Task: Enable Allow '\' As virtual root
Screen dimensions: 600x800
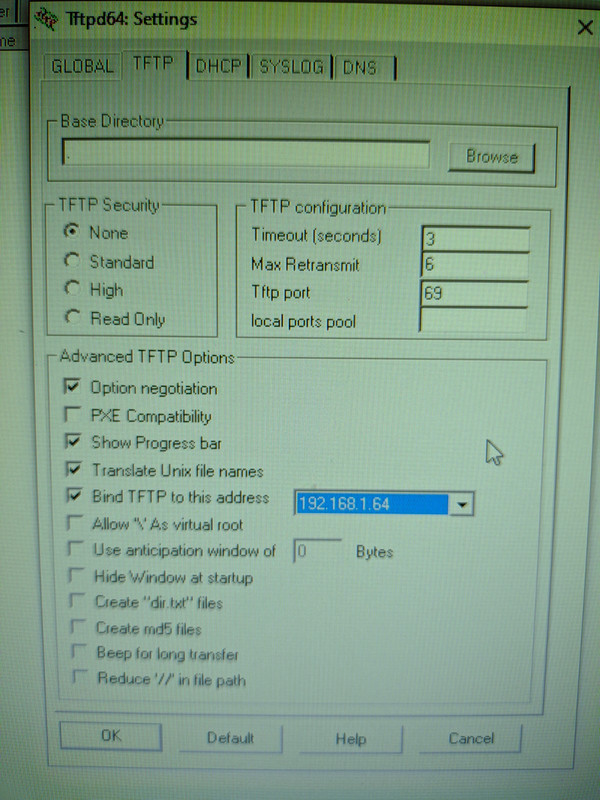Action: 75,522
